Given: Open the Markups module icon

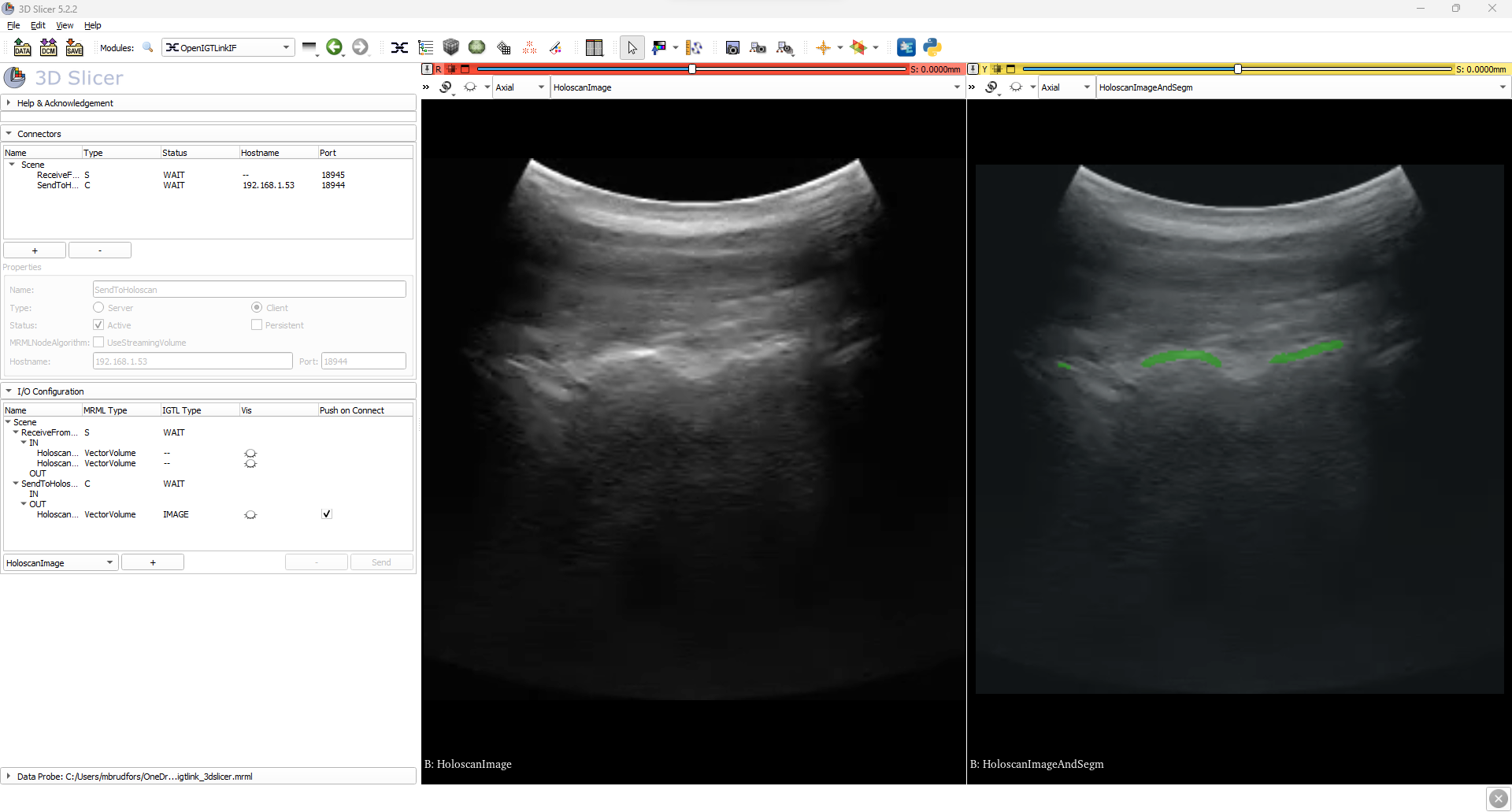Looking at the screenshot, I should click(530, 47).
